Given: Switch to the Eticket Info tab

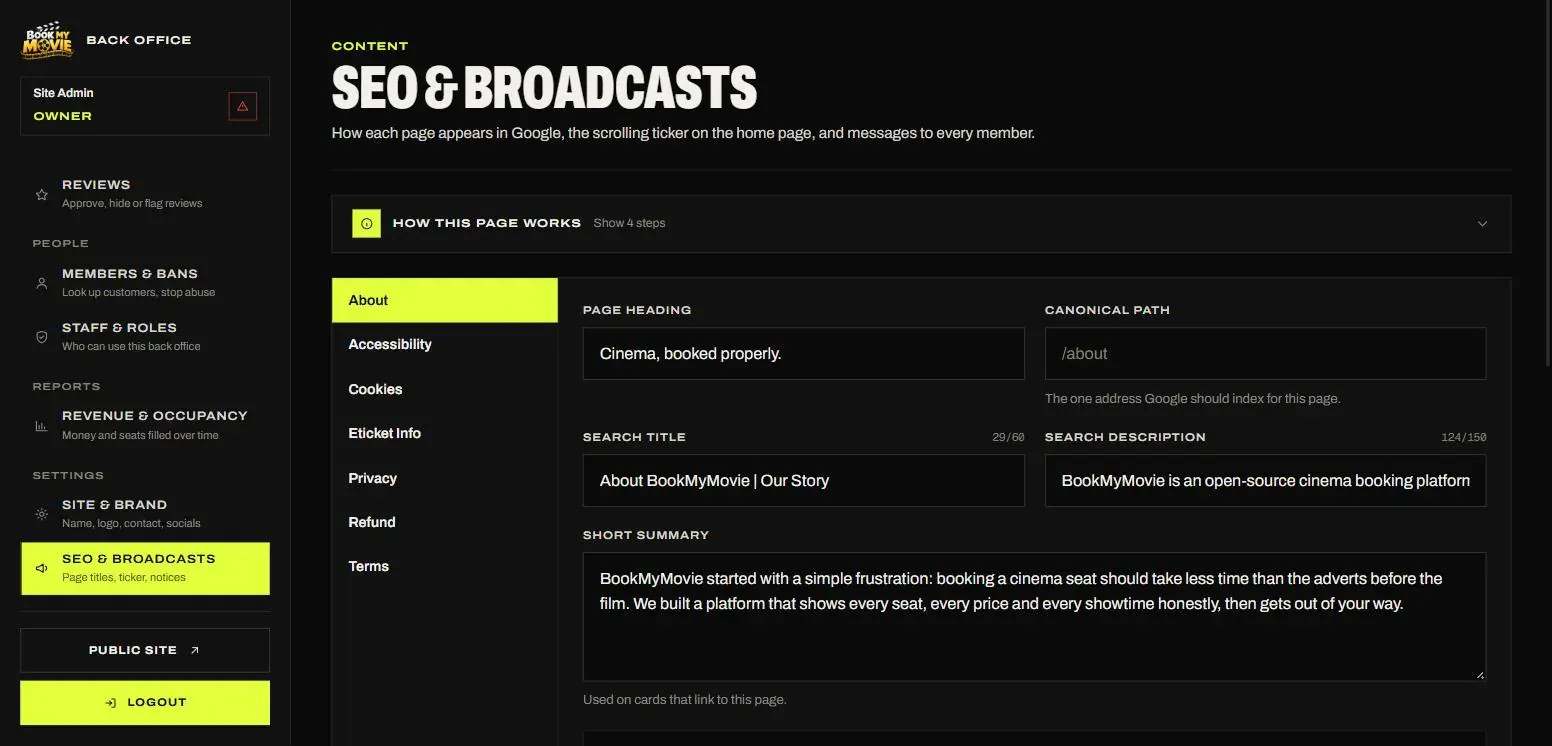Looking at the screenshot, I should (x=445, y=433).
